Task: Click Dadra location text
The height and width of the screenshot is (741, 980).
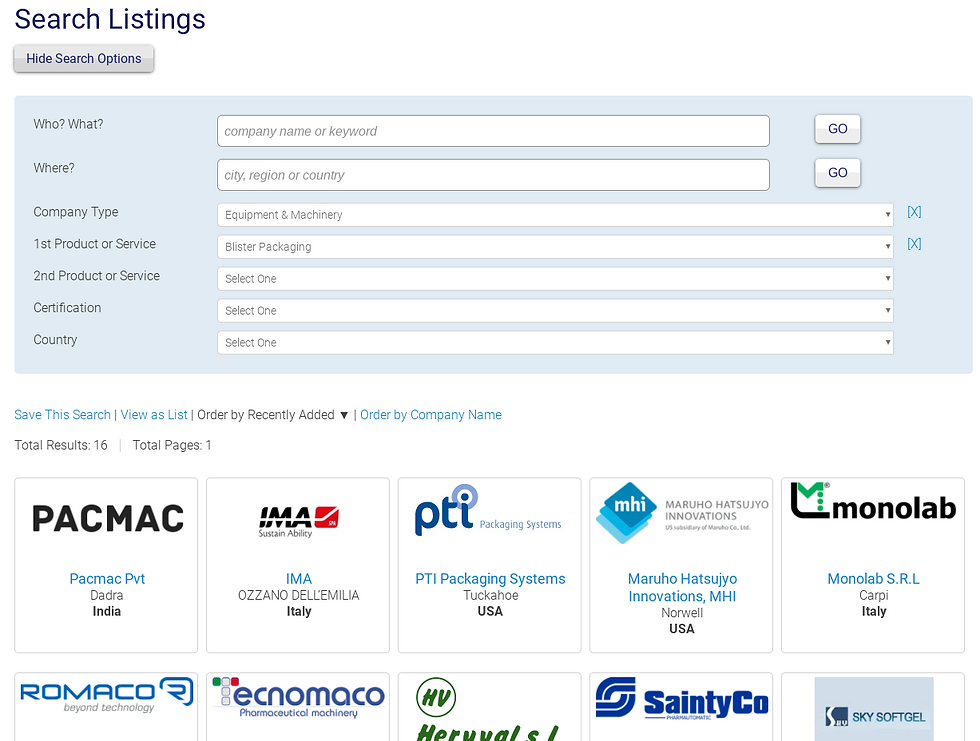Action: tap(107, 595)
